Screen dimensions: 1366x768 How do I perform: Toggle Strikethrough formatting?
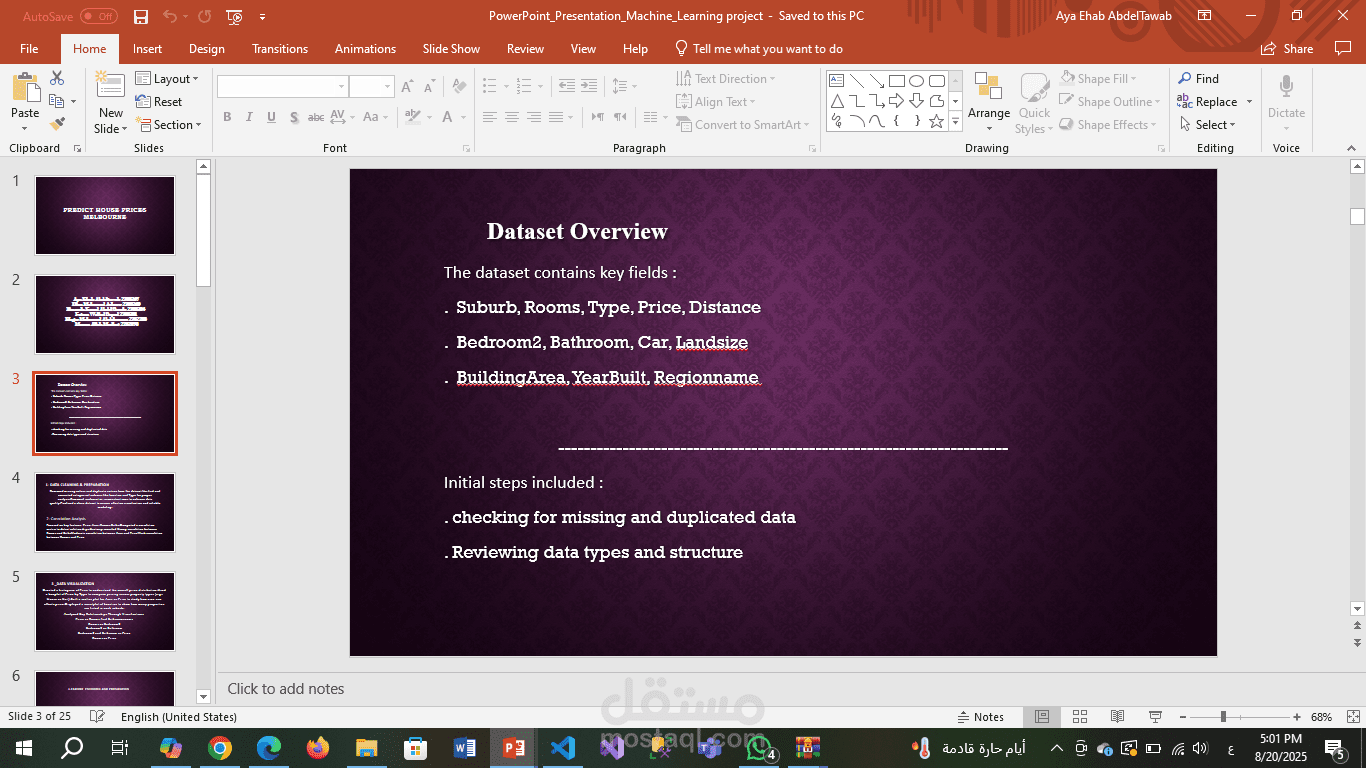tap(316, 117)
